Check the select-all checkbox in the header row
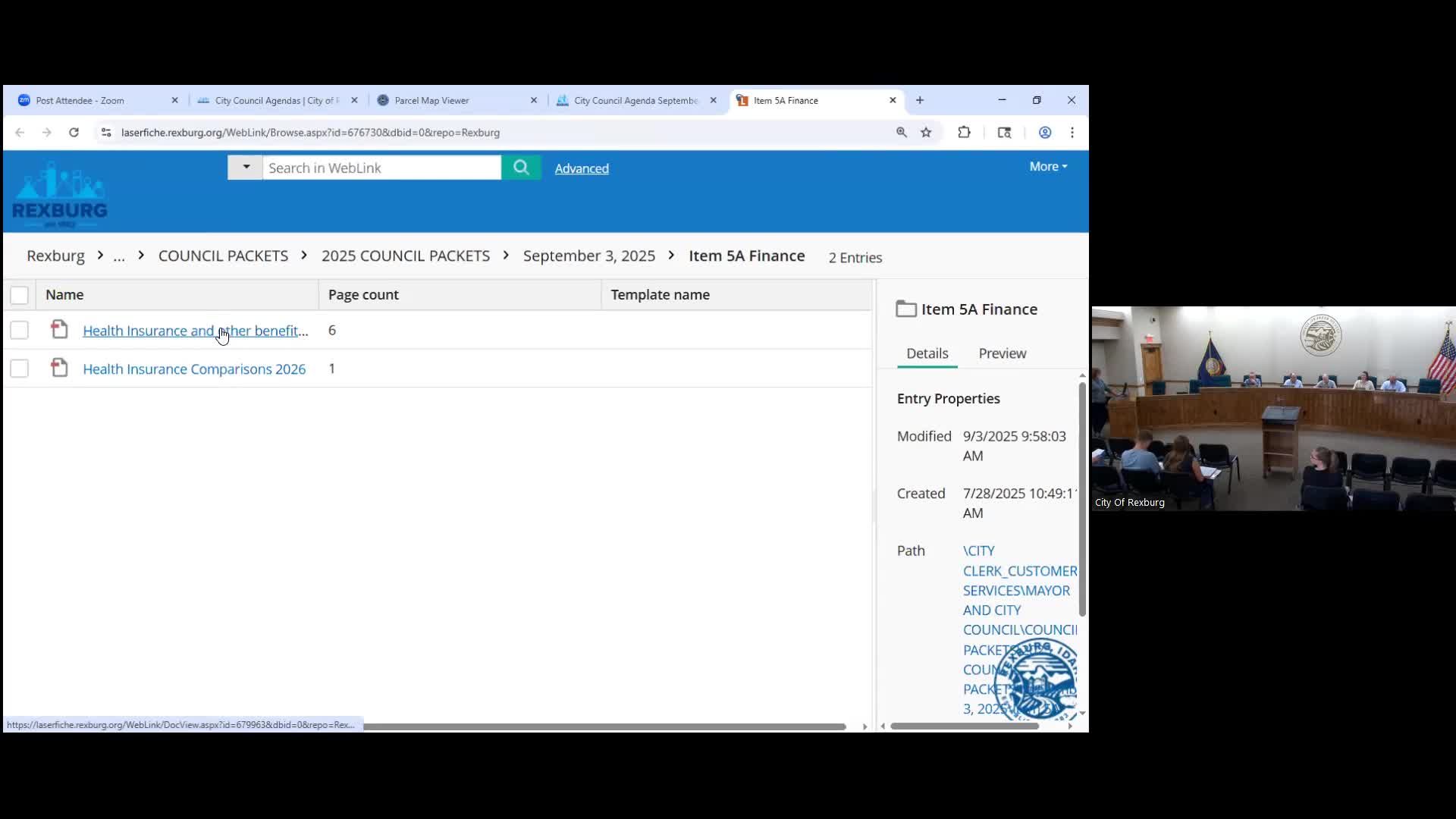The height and width of the screenshot is (819, 1456). [x=20, y=295]
